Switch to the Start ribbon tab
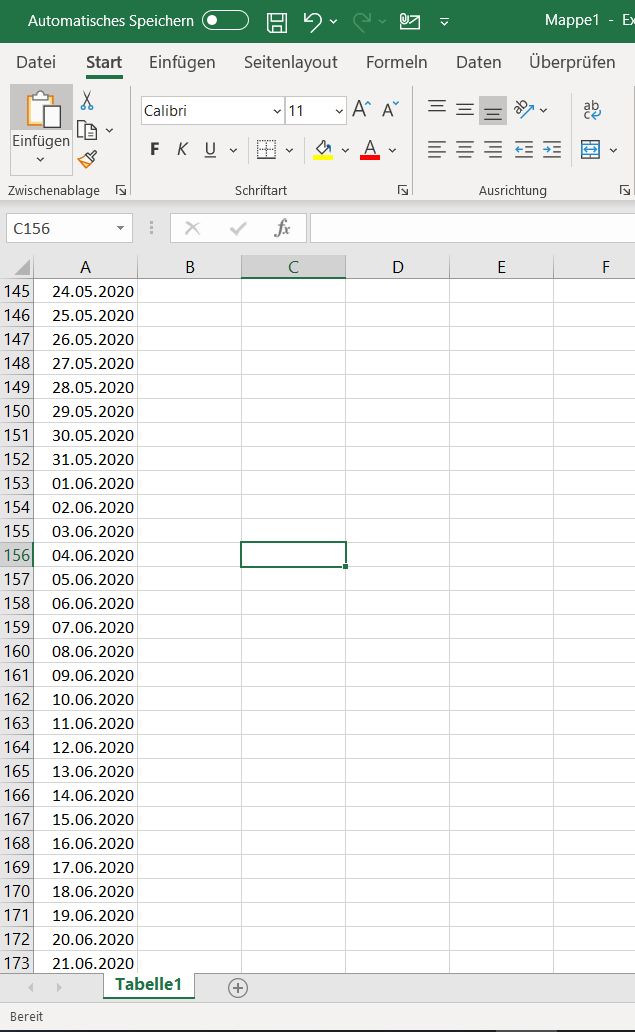Viewport: 635px width, 1032px height. [104, 62]
